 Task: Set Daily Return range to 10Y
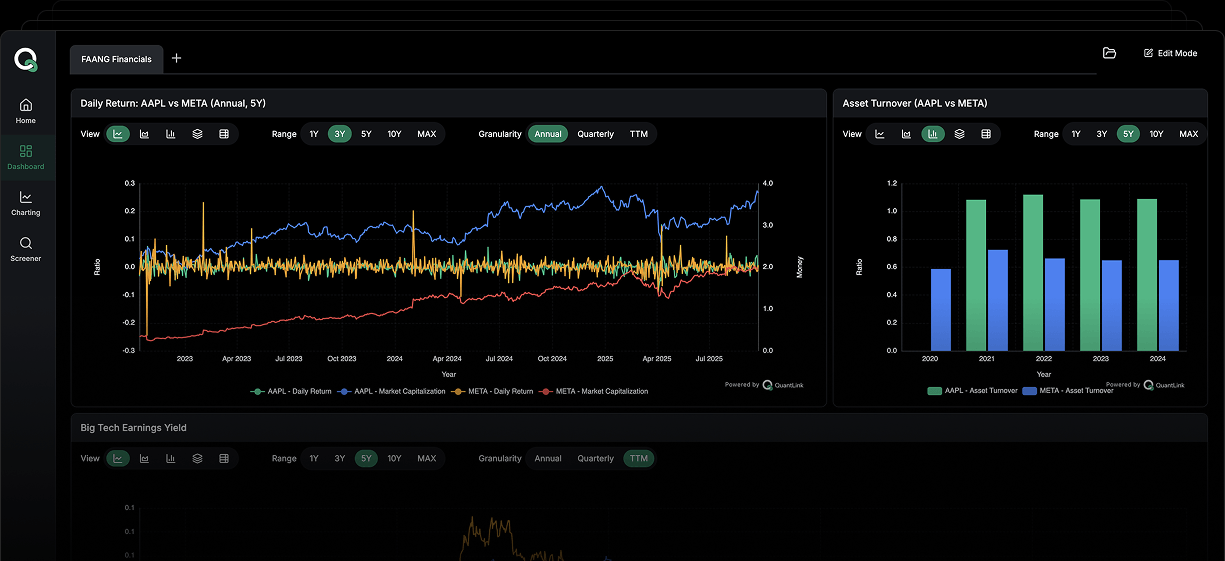[x=394, y=134]
